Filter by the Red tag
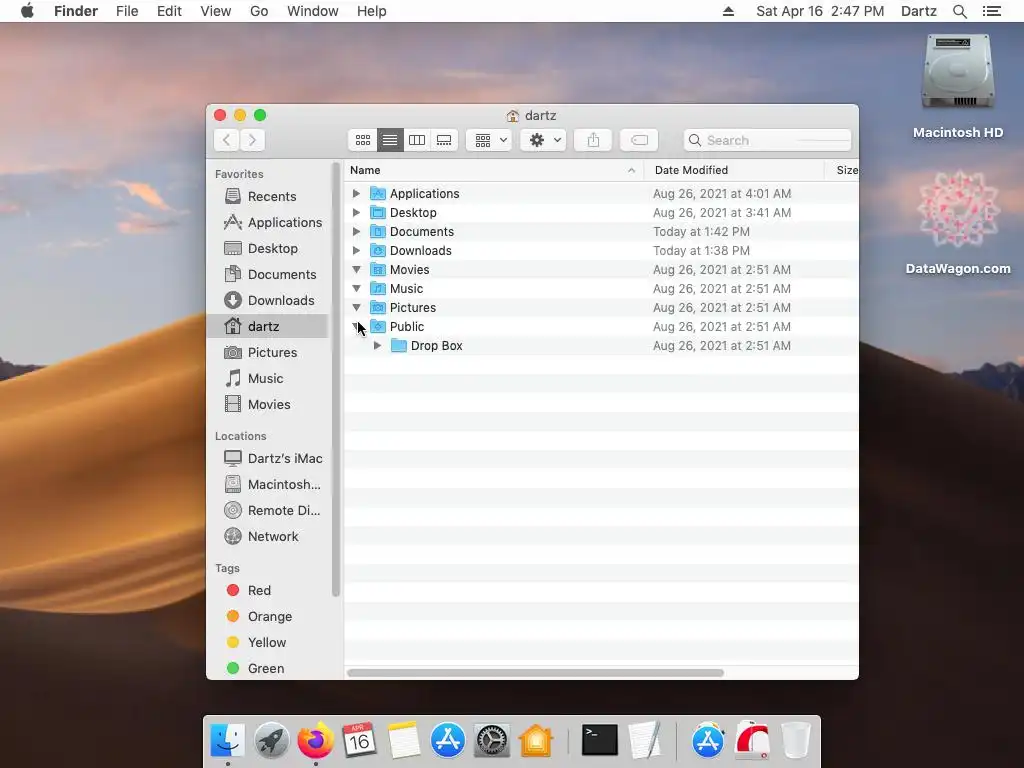This screenshot has height=768, width=1024. point(268,590)
